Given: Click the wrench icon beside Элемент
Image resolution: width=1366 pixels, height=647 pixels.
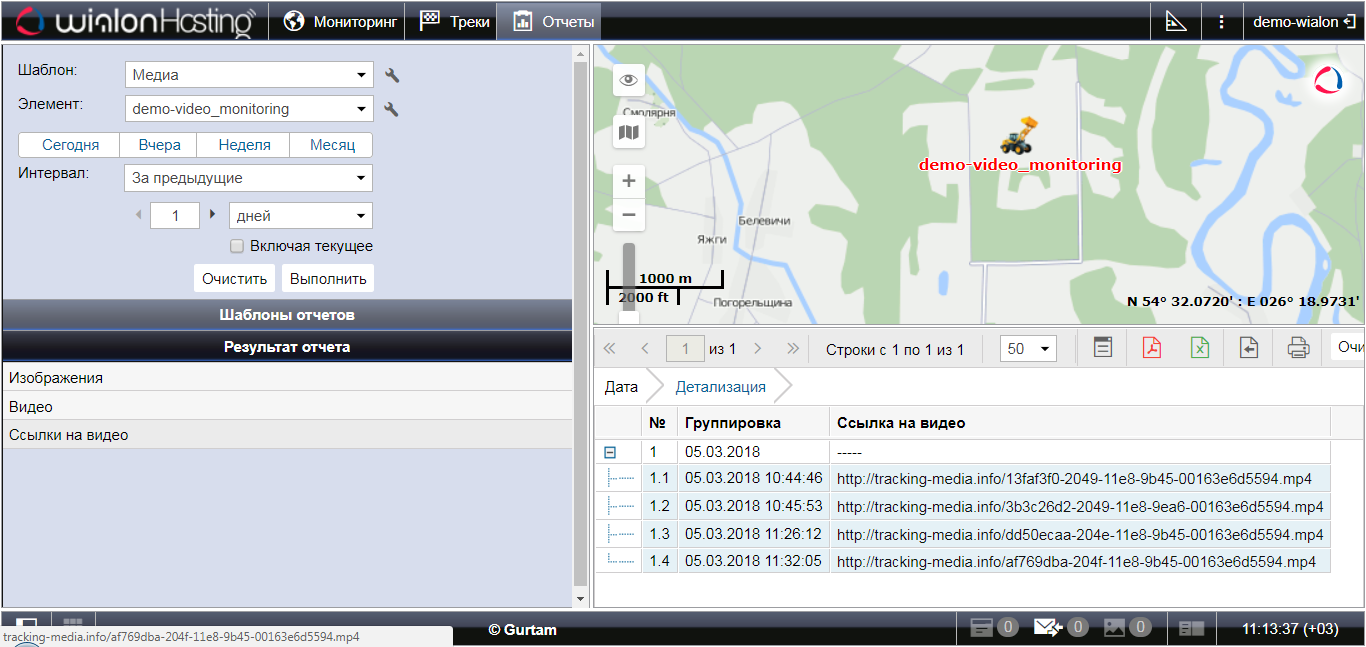Looking at the screenshot, I should (x=392, y=109).
